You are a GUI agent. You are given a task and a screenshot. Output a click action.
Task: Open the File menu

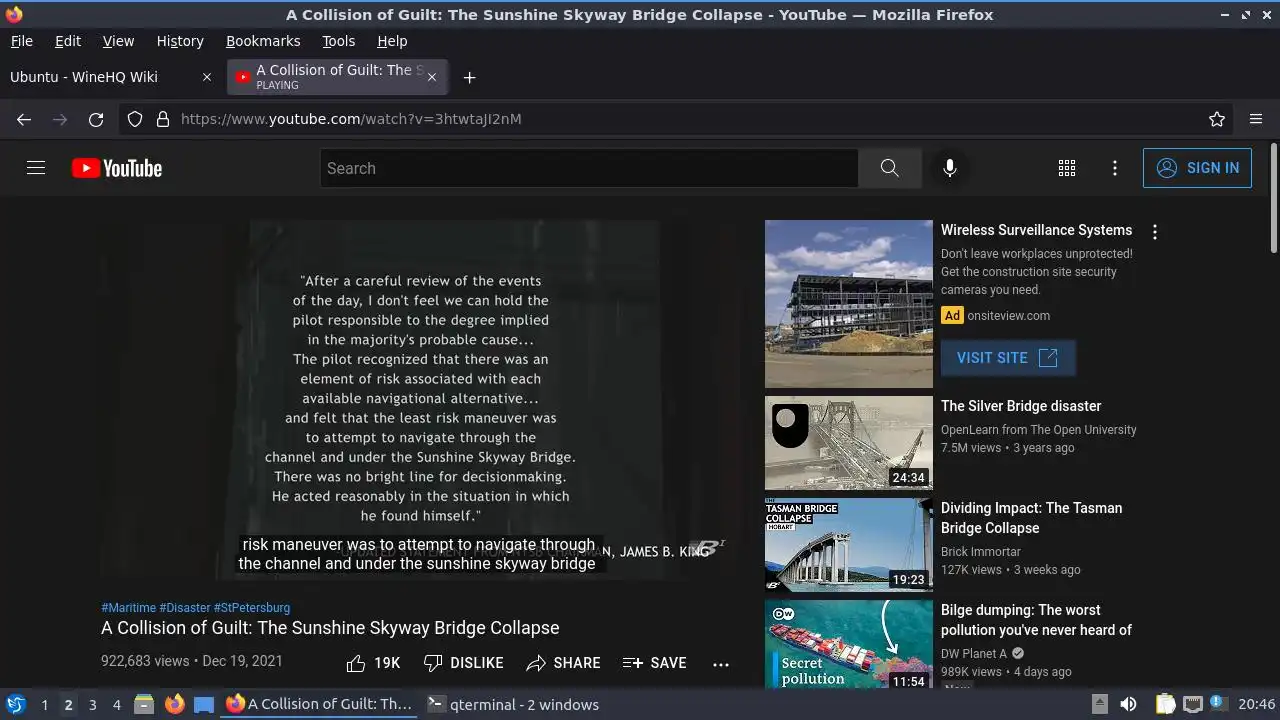point(21,41)
